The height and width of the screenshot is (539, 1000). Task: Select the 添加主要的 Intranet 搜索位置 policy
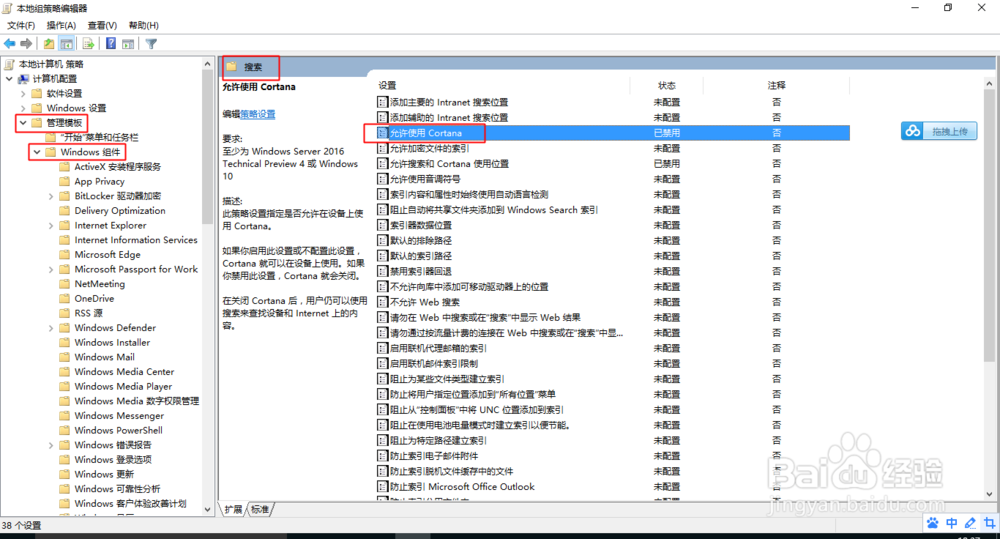pyautogui.click(x=449, y=102)
